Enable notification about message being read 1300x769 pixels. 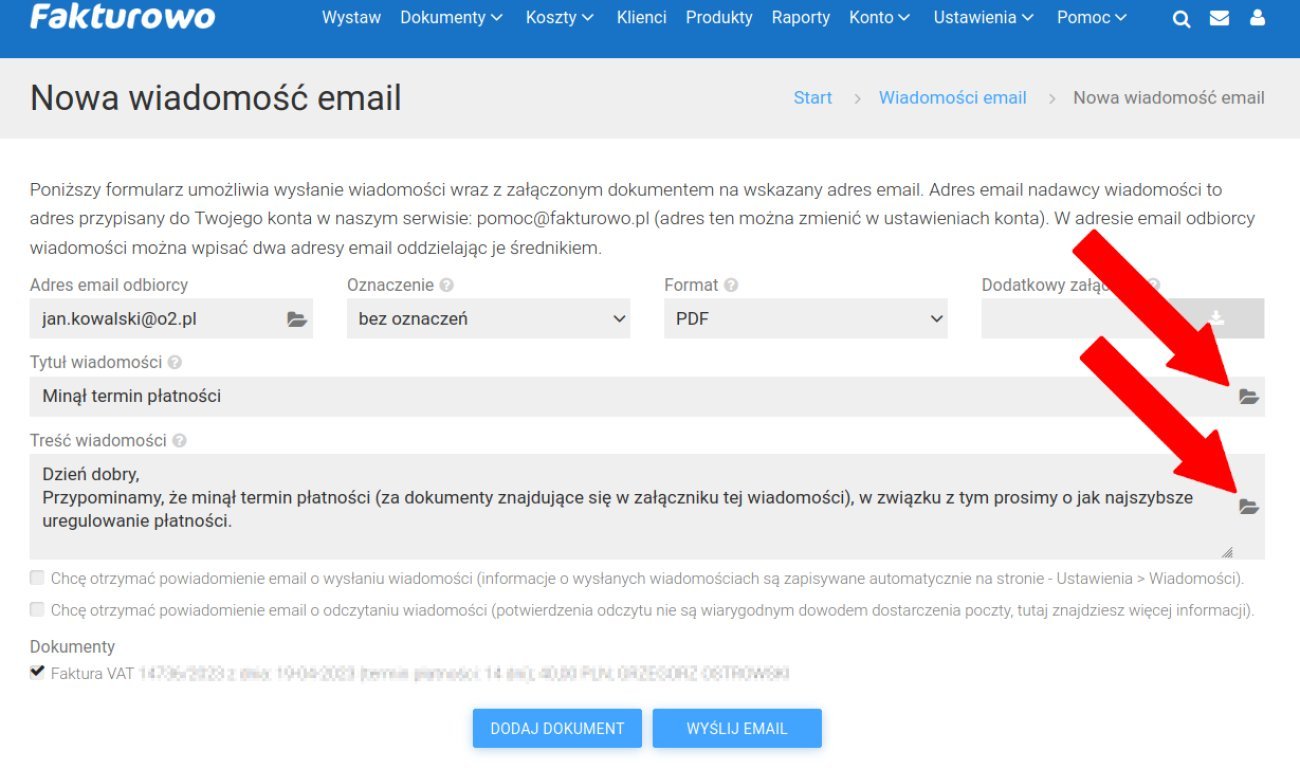point(37,609)
